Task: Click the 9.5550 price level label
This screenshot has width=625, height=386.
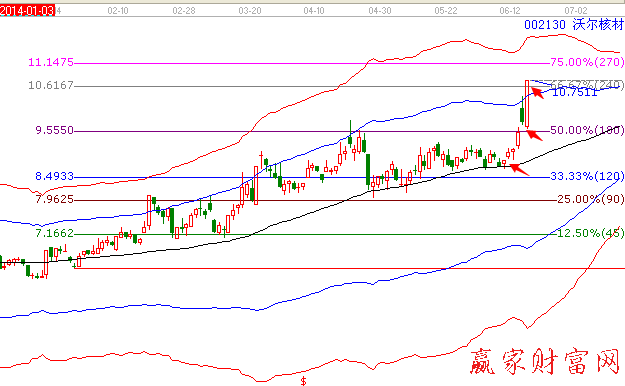Action: 55,130
